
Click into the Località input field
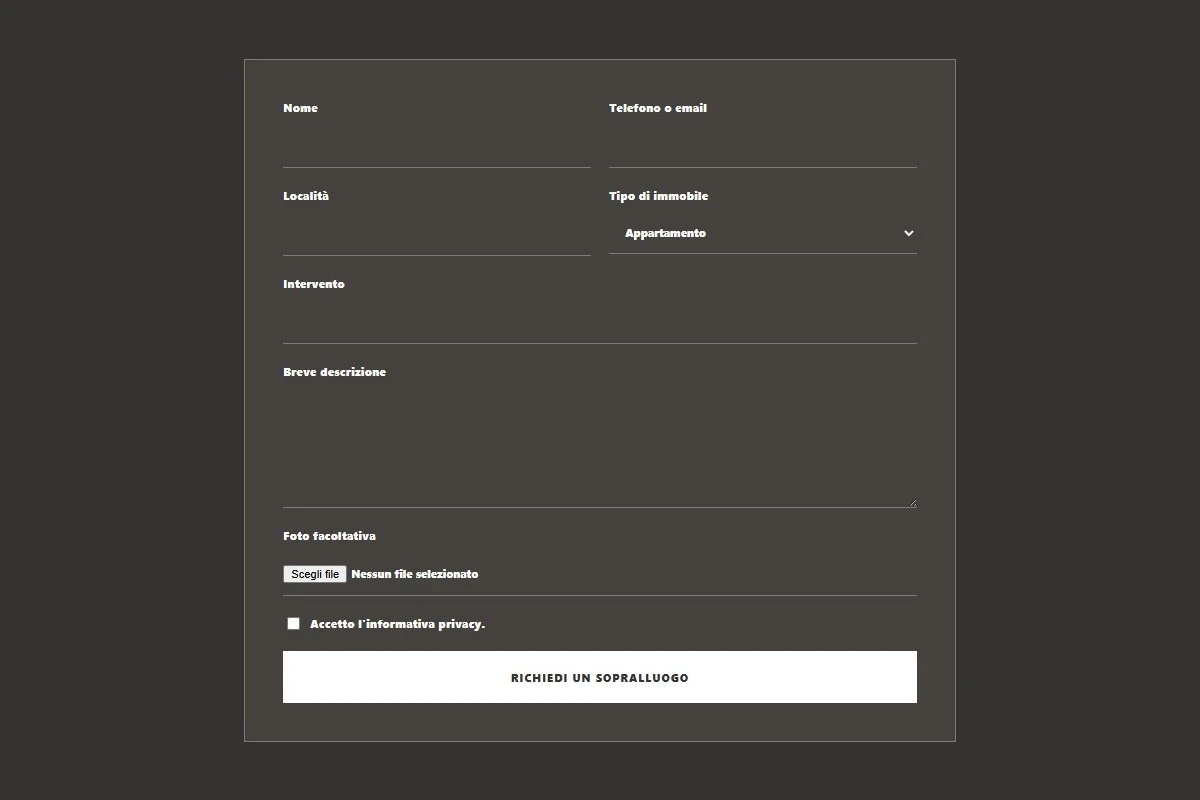pos(436,233)
